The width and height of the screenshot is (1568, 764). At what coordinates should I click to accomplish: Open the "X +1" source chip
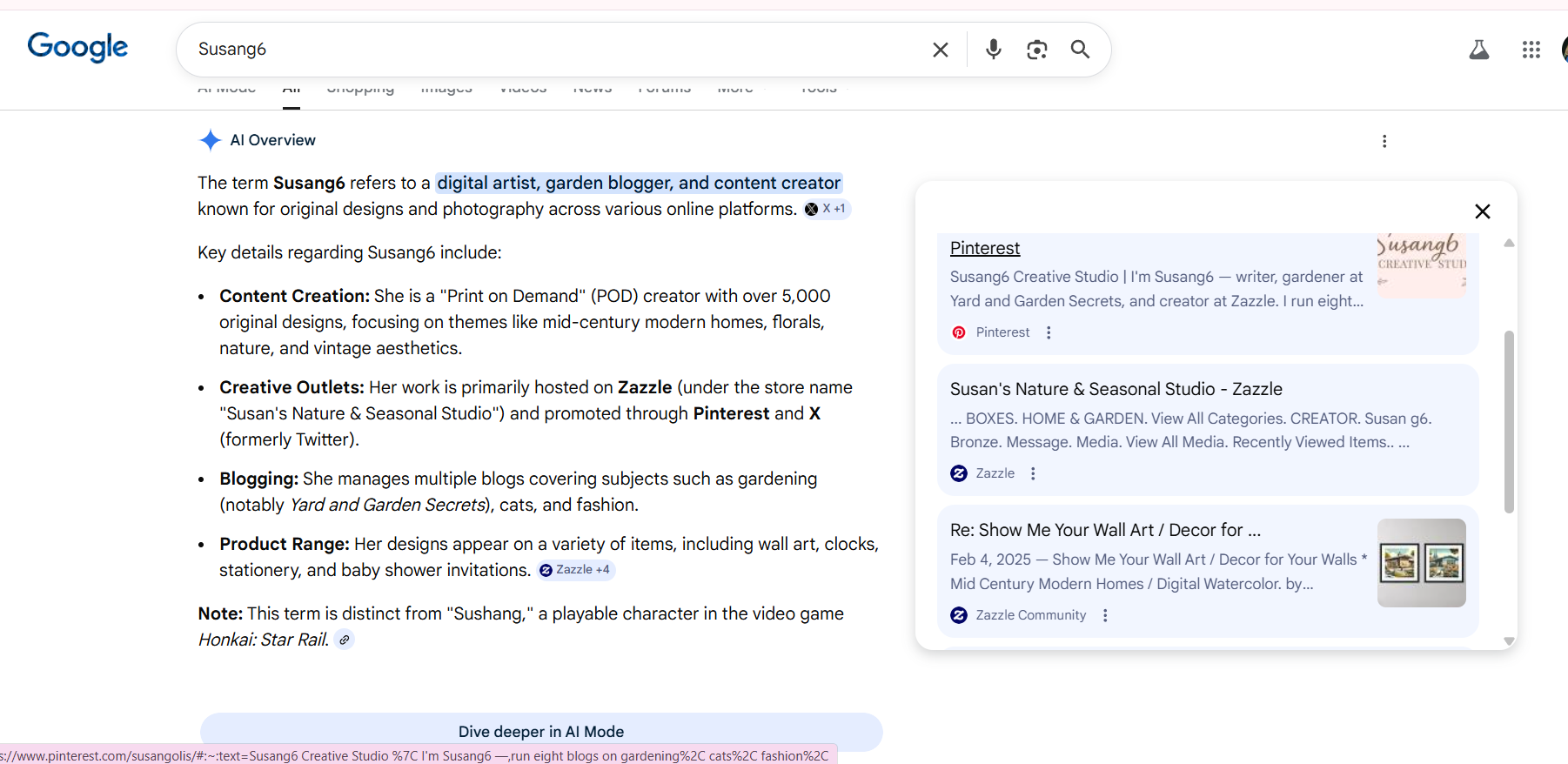click(x=825, y=209)
